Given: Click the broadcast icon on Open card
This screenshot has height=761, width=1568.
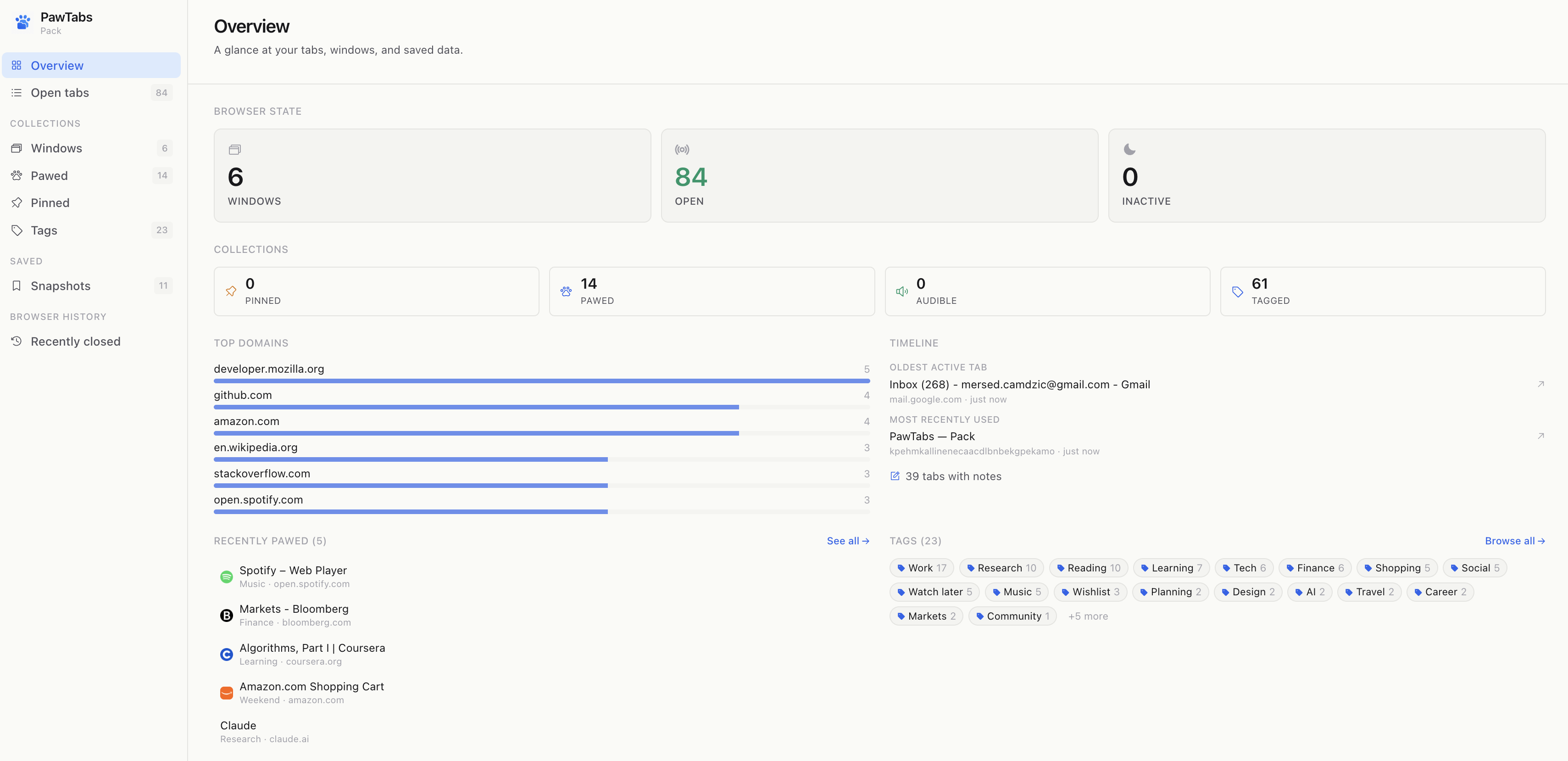Looking at the screenshot, I should click(682, 149).
